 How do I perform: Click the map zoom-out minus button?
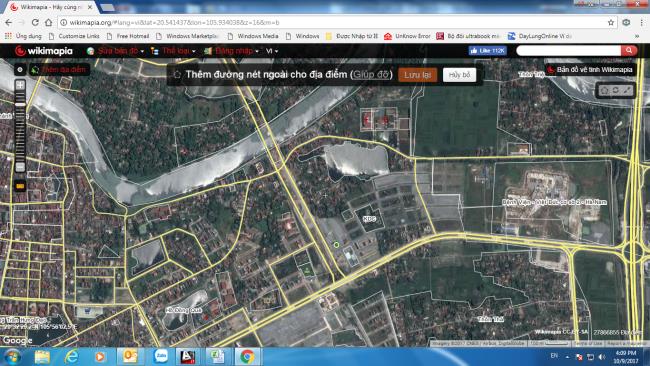(x=20, y=167)
